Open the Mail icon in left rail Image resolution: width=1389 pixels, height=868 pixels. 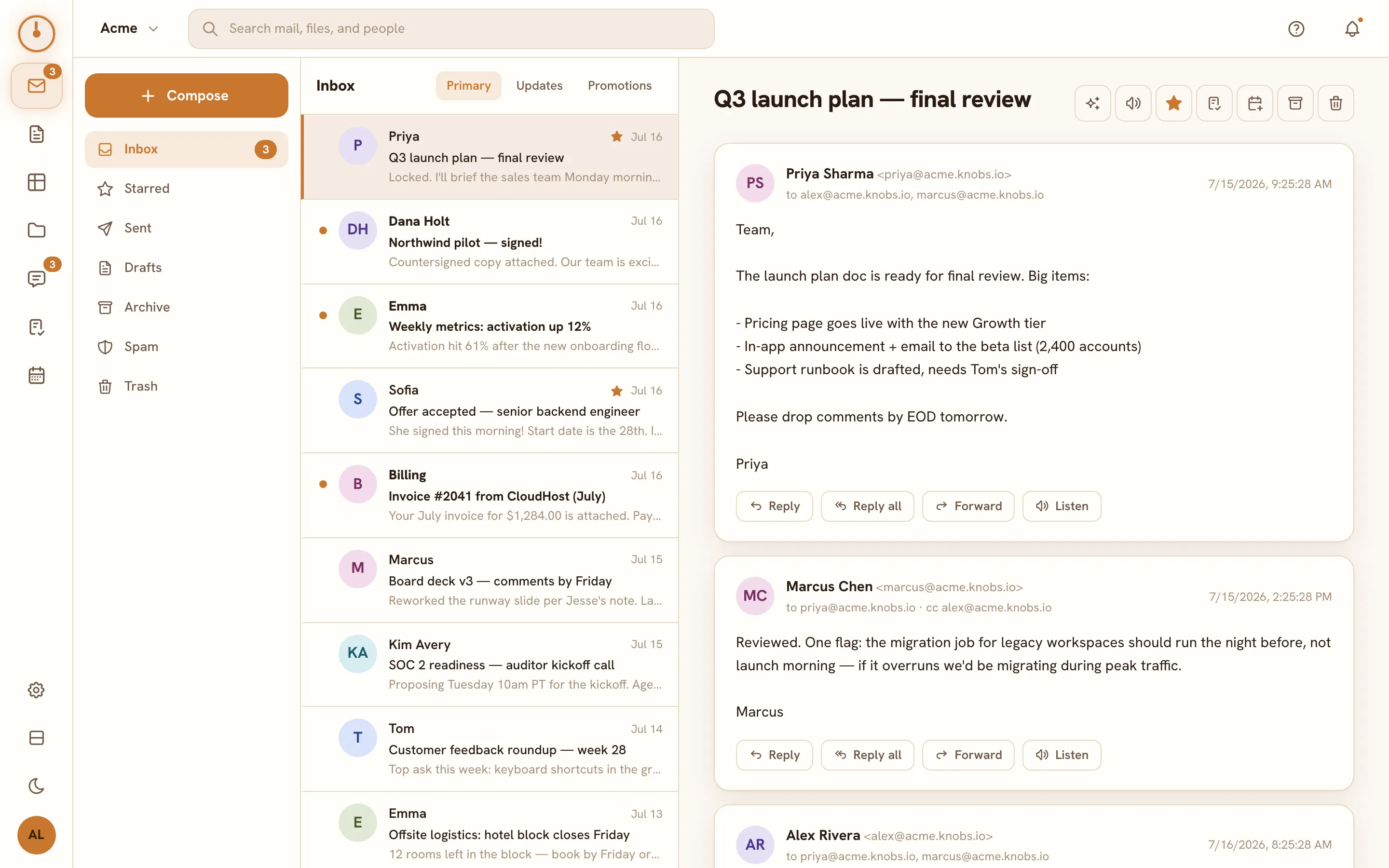click(36, 86)
